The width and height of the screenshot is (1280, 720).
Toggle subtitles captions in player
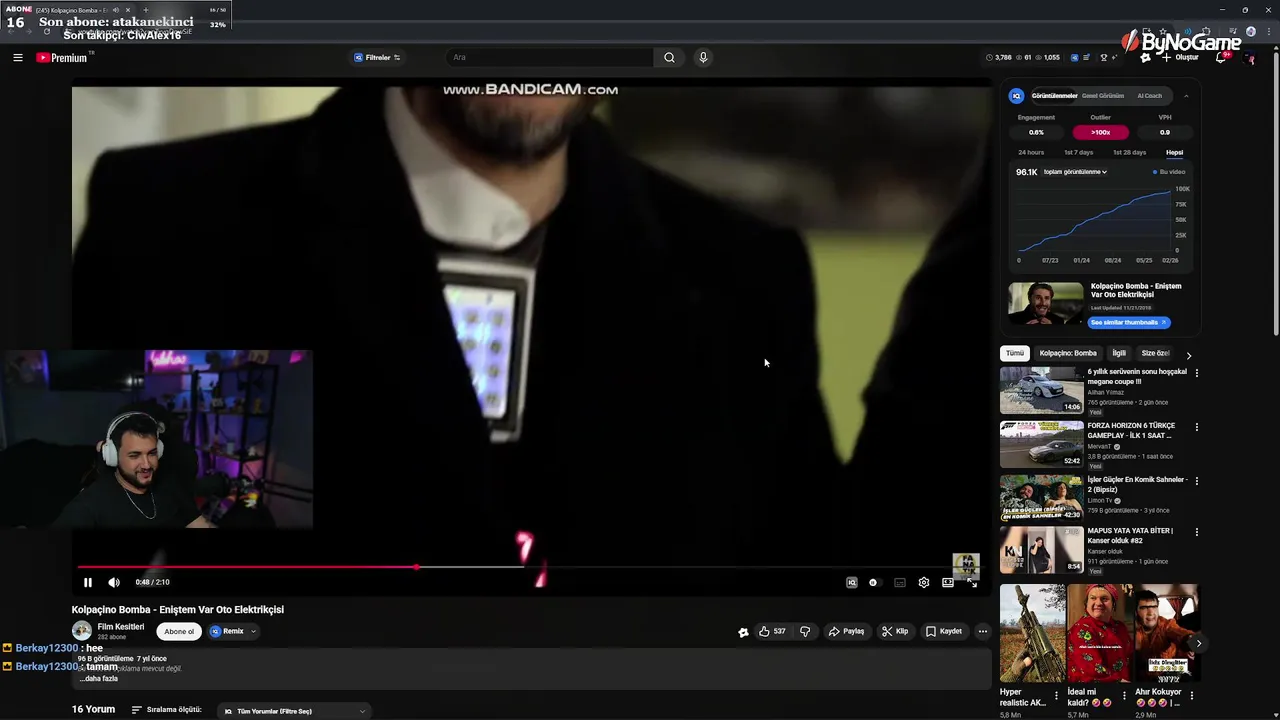(x=900, y=582)
